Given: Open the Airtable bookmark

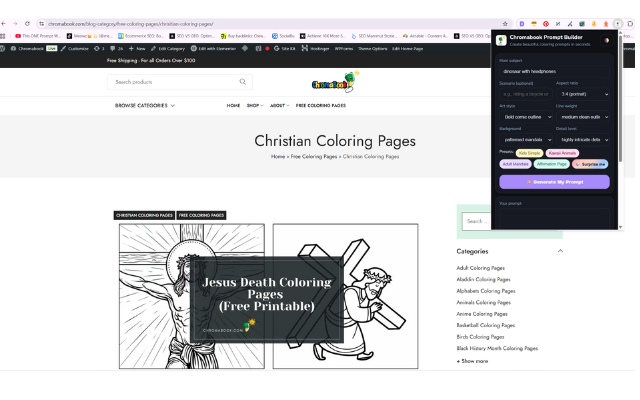Looking at the screenshot, I should 425,36.
